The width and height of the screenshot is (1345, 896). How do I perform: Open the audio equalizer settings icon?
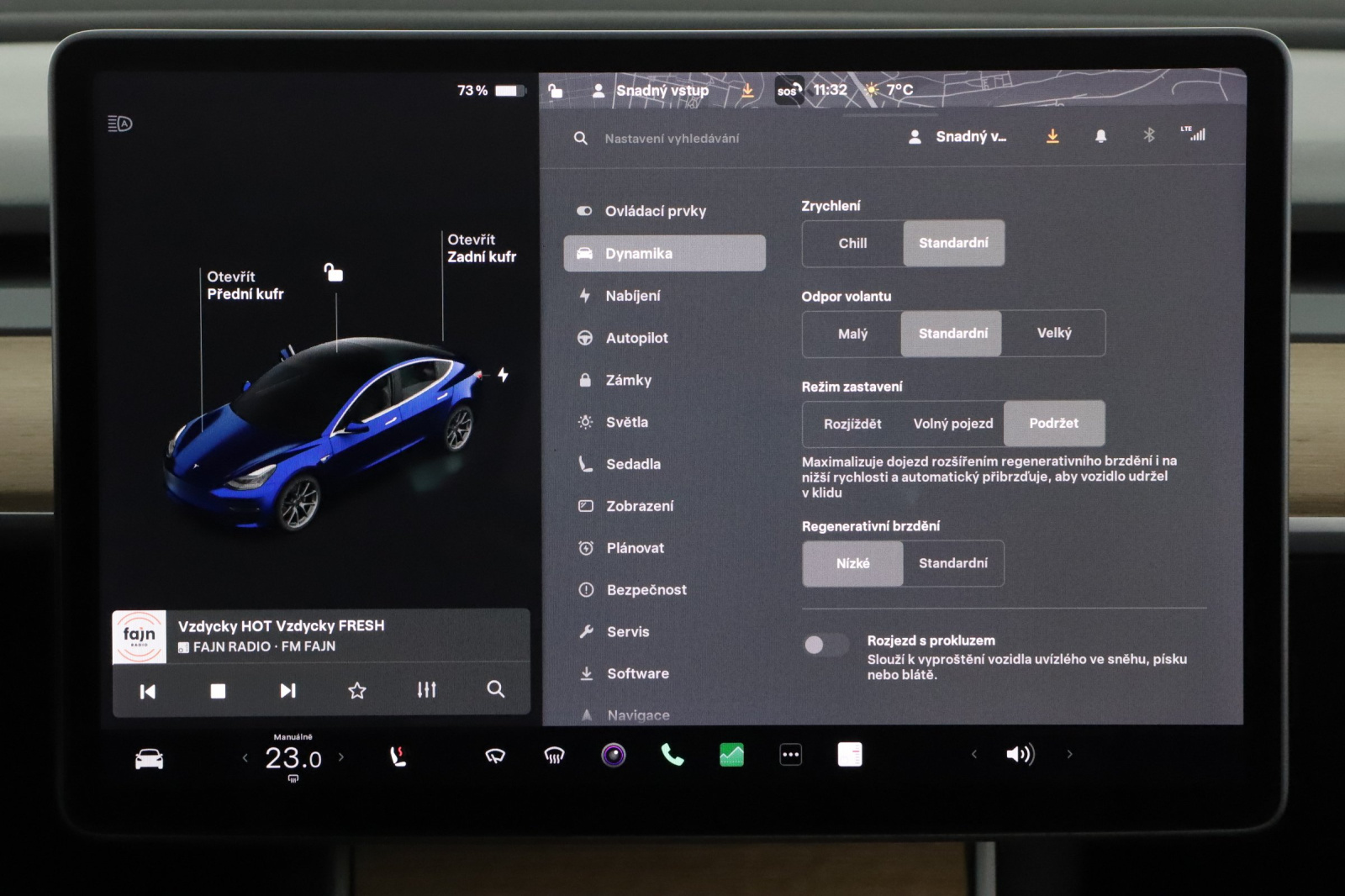coord(426,690)
